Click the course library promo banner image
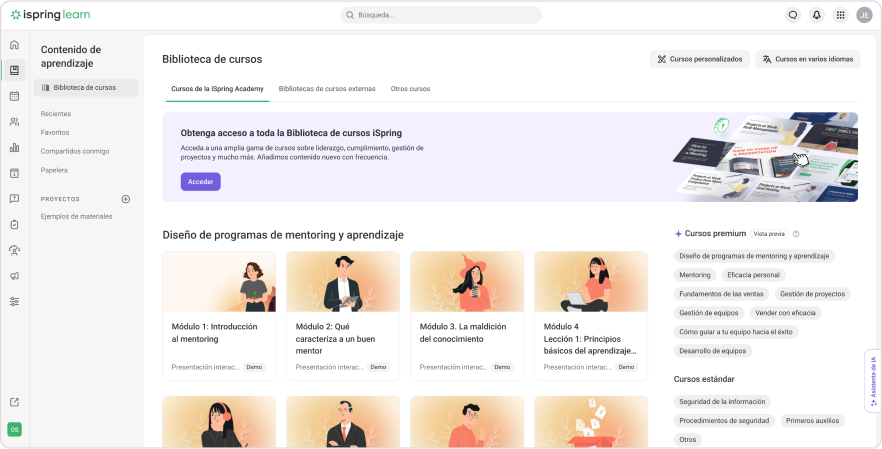This screenshot has height=449, width=882. [x=765, y=157]
